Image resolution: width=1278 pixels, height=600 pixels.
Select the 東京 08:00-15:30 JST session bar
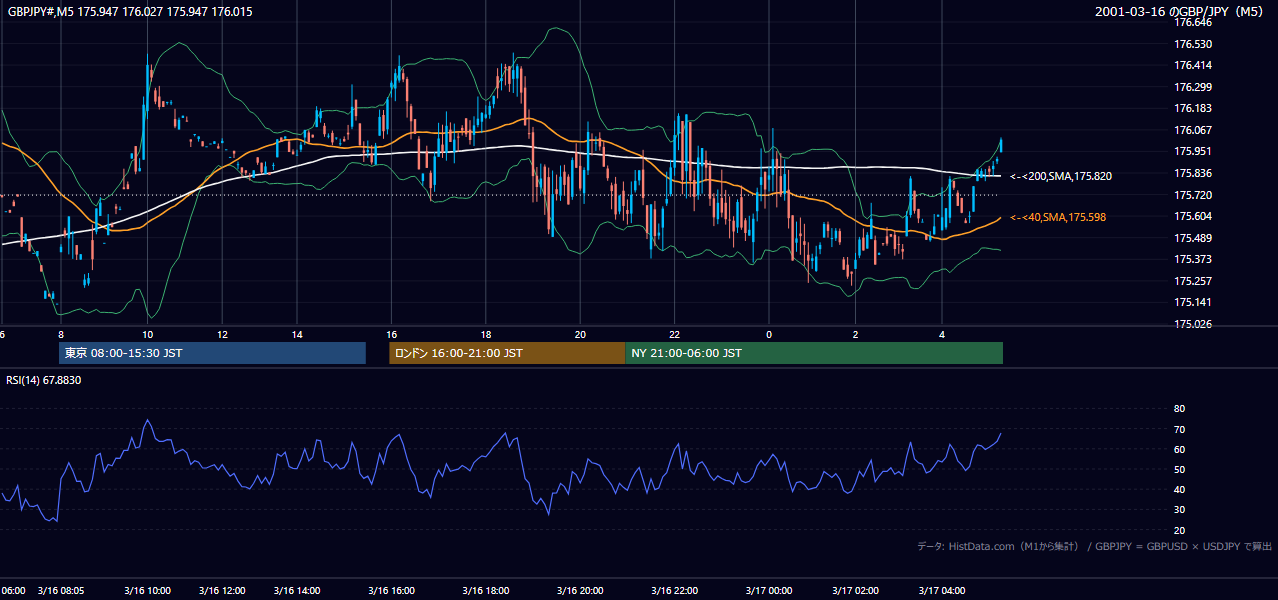point(212,353)
